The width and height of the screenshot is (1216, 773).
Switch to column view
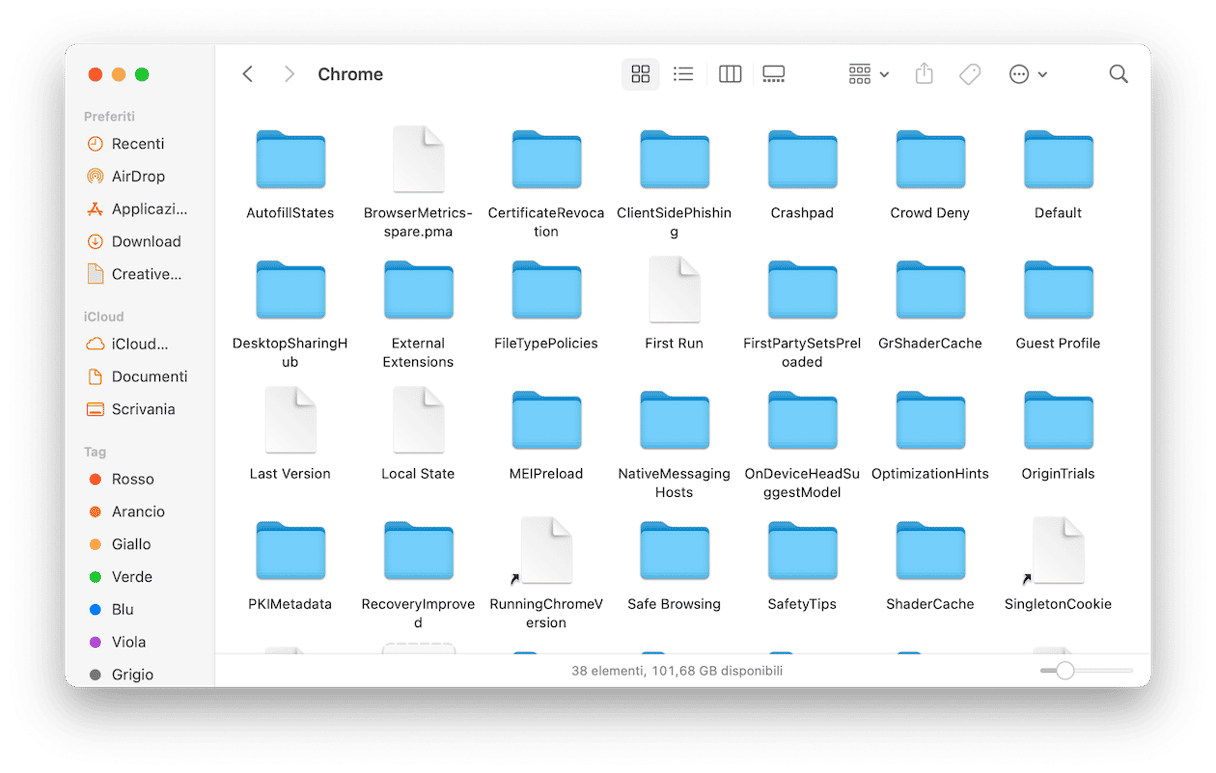pyautogui.click(x=730, y=74)
